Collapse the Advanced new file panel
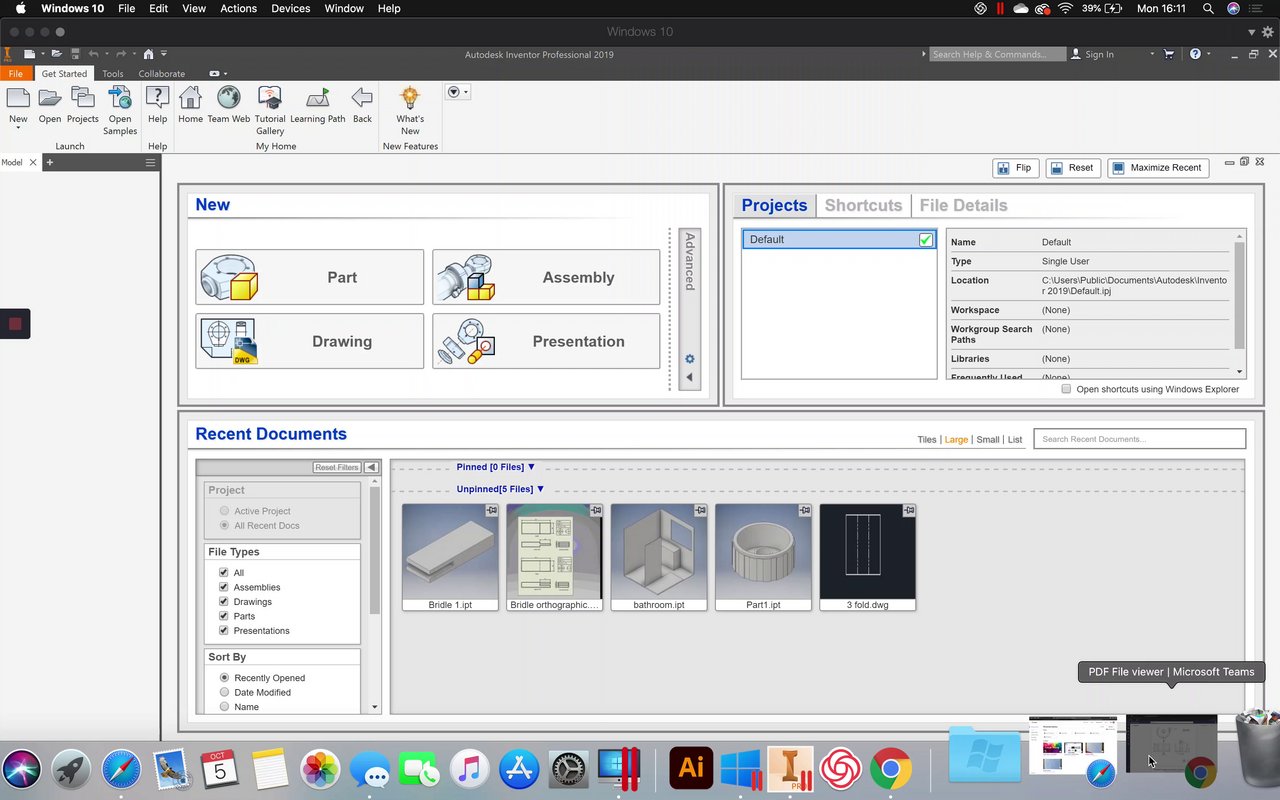 point(689,377)
